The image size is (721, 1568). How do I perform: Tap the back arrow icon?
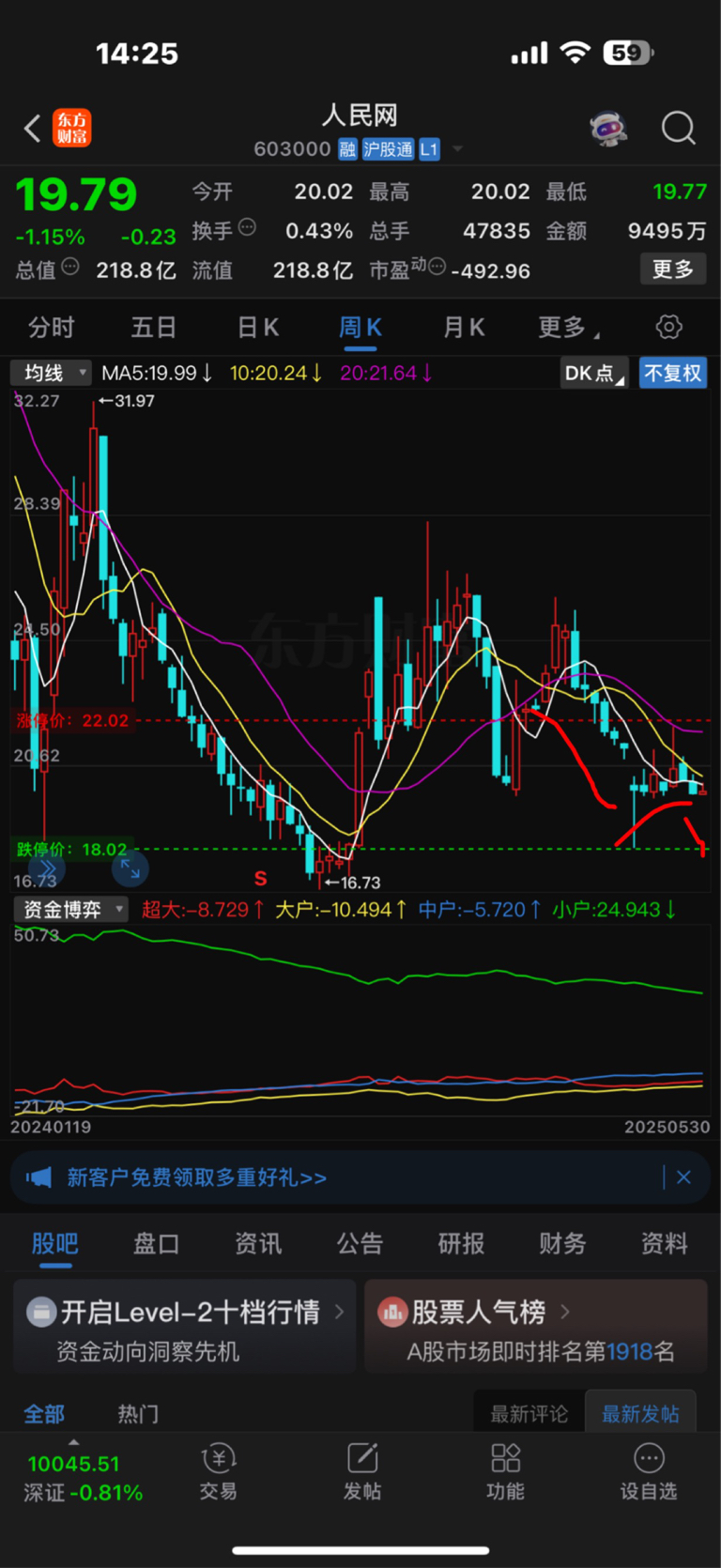point(33,128)
